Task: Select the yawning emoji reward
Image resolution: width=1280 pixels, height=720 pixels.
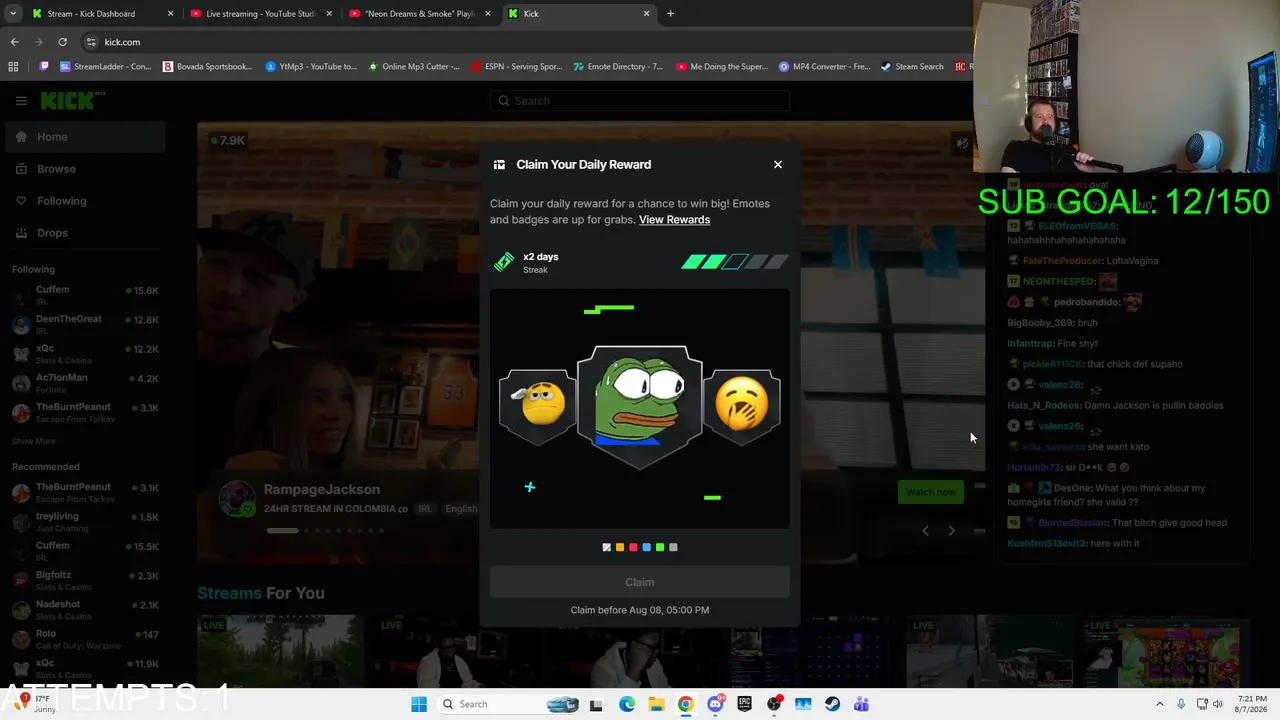Action: point(742,405)
